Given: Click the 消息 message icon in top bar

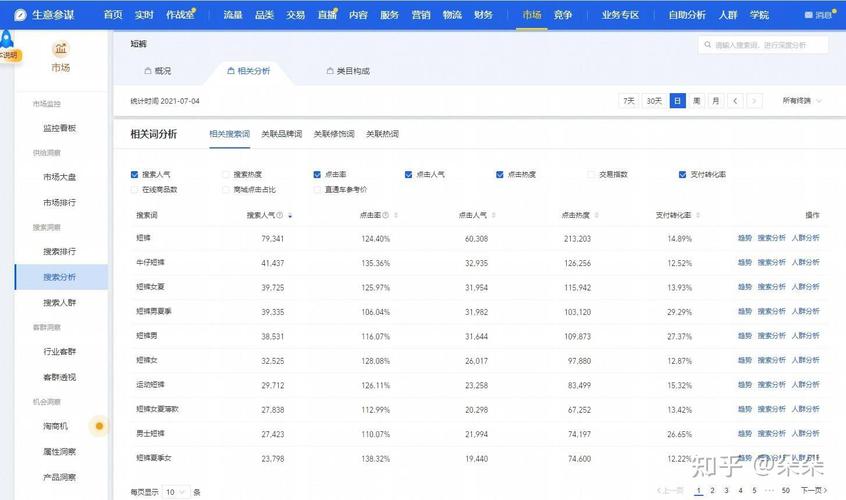Looking at the screenshot, I should pyautogui.click(x=808, y=15).
